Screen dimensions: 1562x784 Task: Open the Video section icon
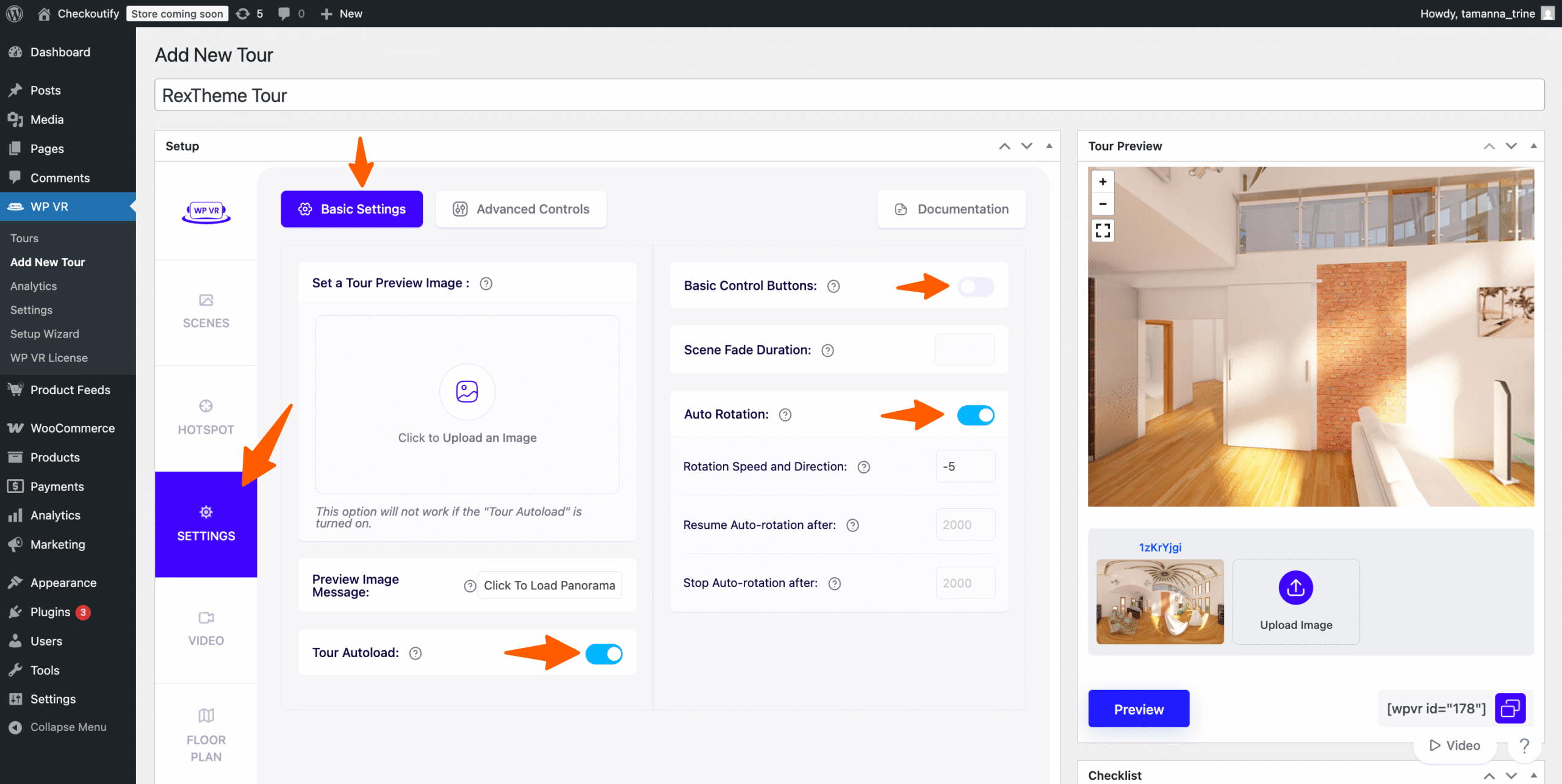[x=206, y=617]
